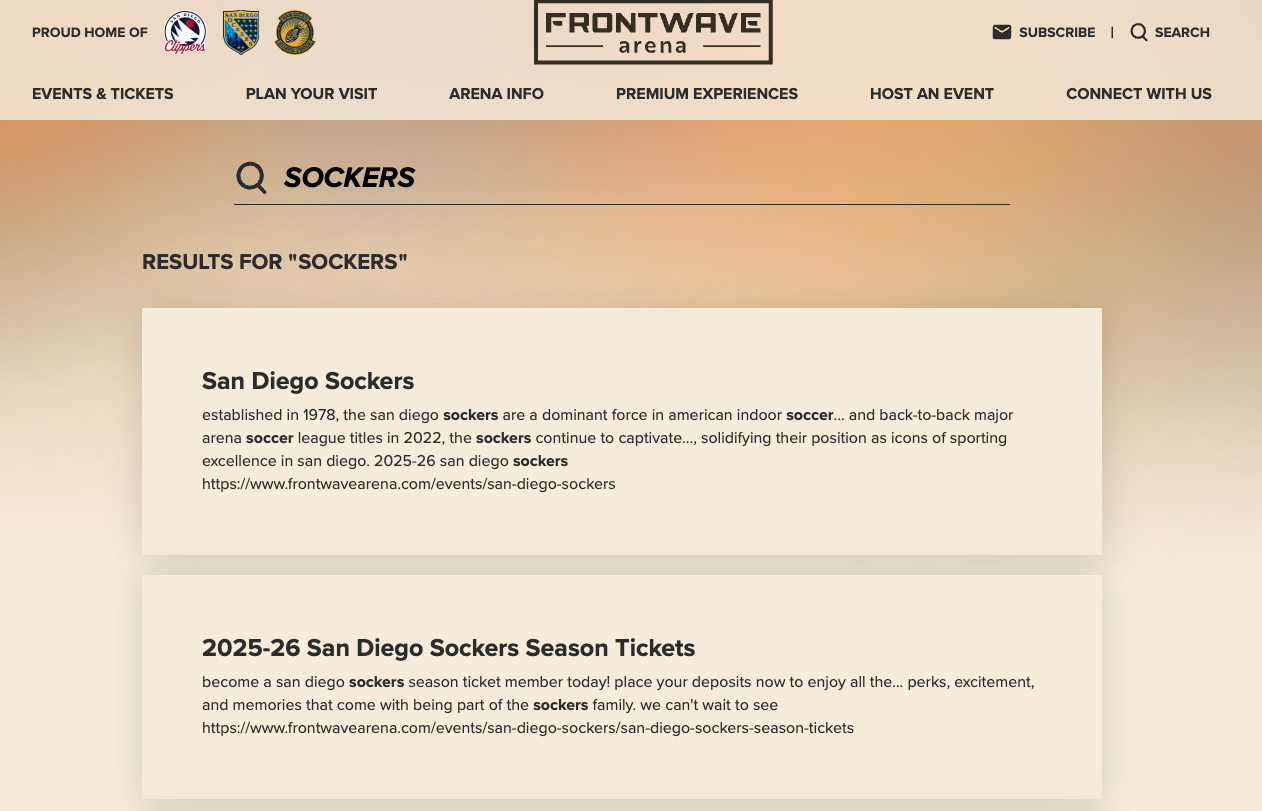This screenshot has width=1262, height=811.
Task: Open the san-diego-sockers-season-tickets URL link
Action: point(528,728)
